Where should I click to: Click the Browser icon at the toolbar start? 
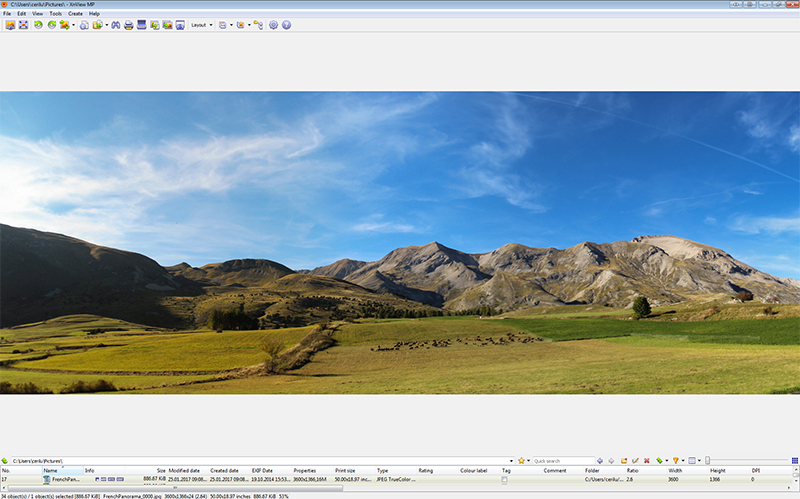(10, 24)
